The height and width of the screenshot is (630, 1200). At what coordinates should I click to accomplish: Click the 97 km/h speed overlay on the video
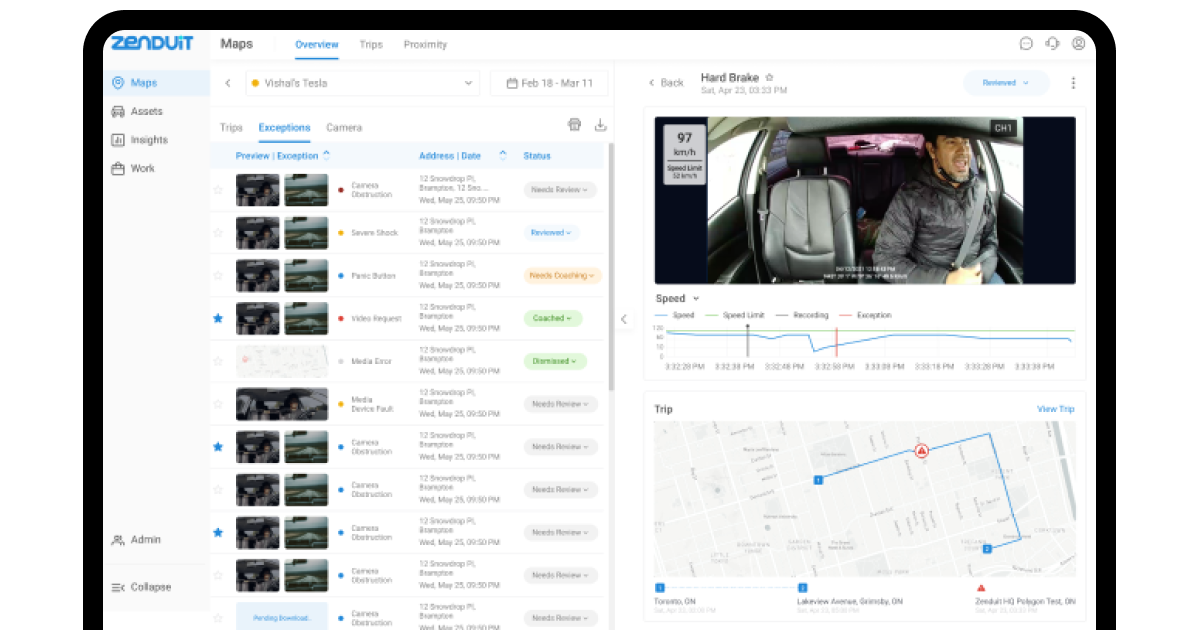click(685, 153)
